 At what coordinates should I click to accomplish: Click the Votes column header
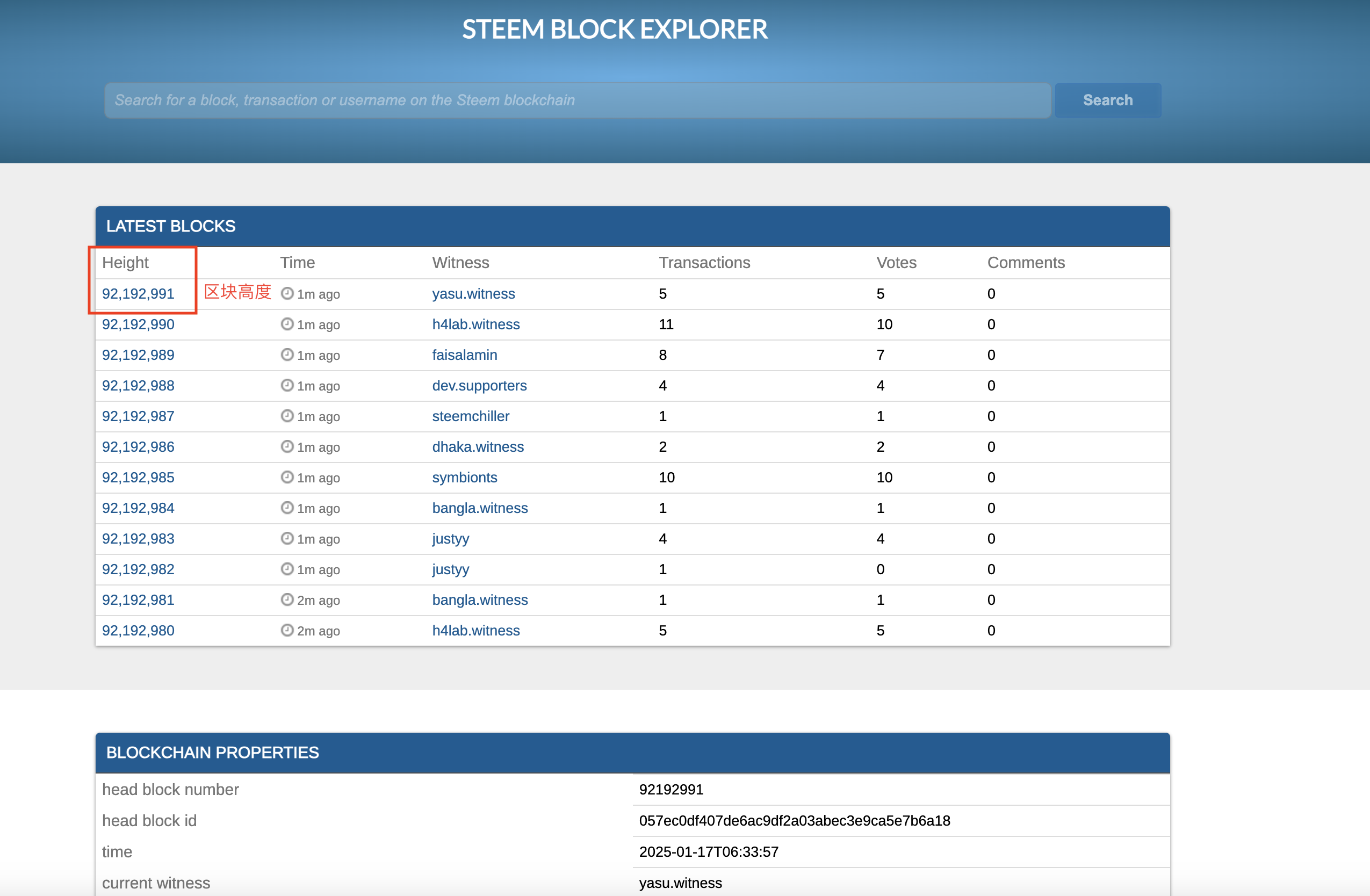(x=896, y=263)
